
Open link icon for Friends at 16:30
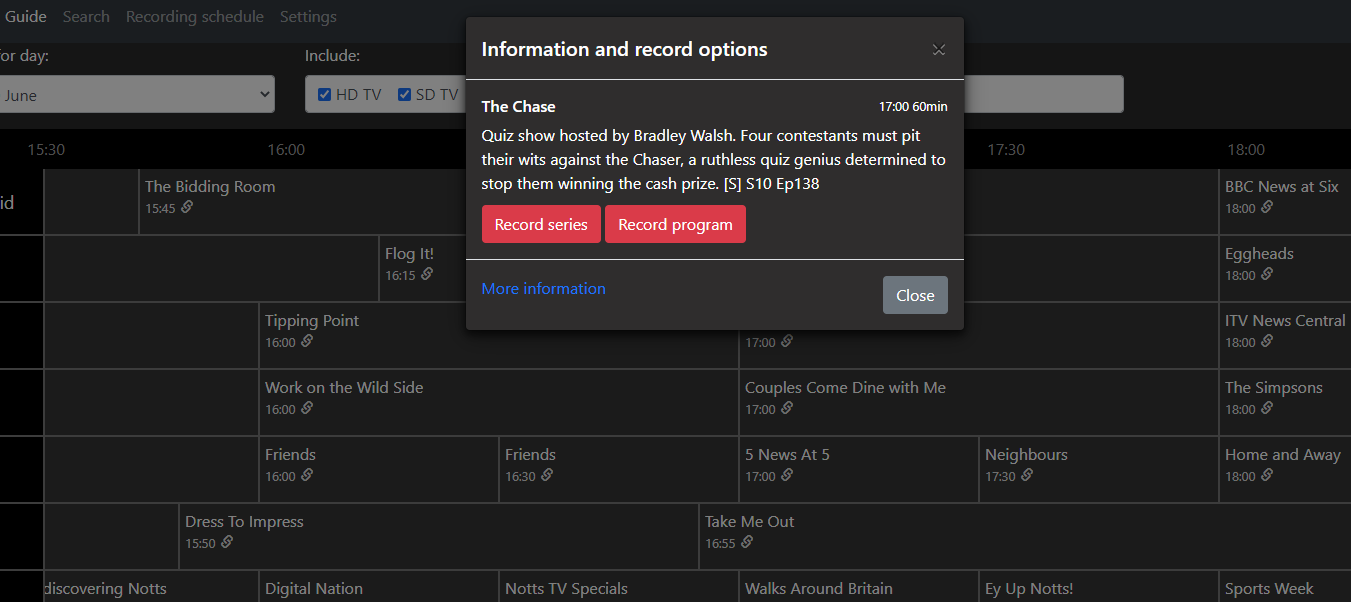(547, 476)
